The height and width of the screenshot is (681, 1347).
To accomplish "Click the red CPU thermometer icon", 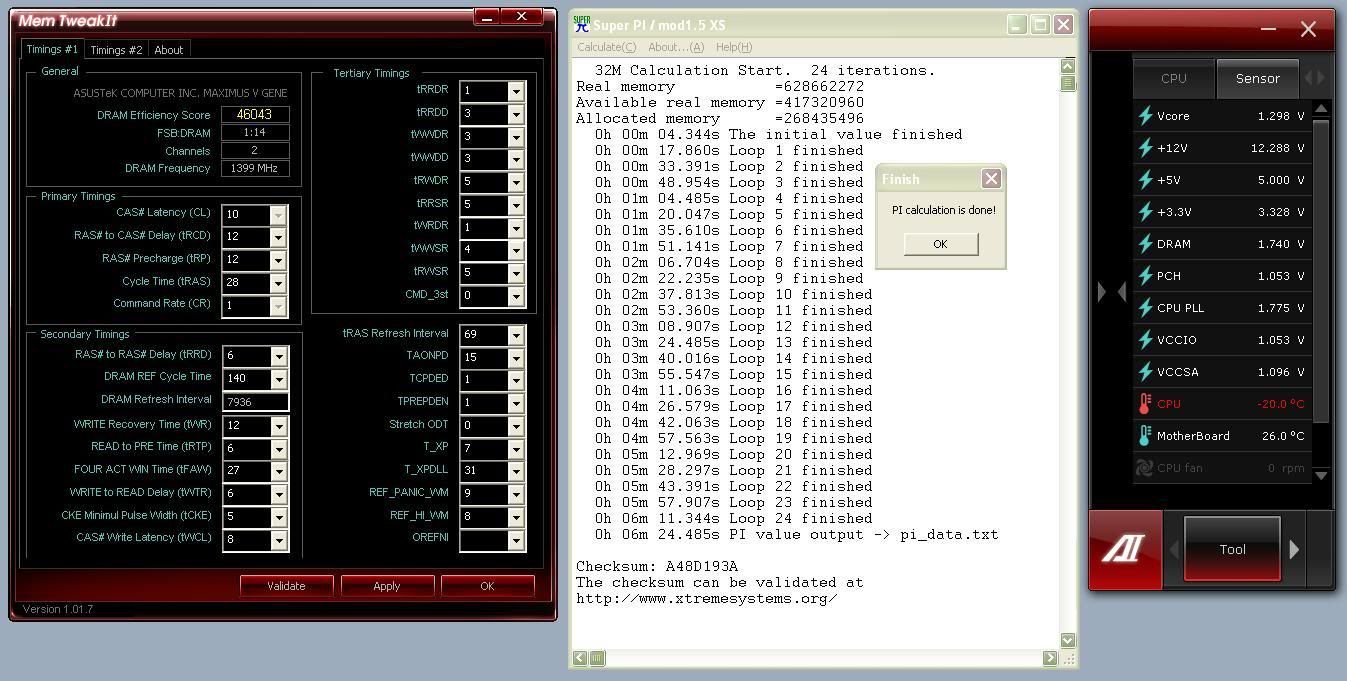I will pyautogui.click(x=1145, y=404).
